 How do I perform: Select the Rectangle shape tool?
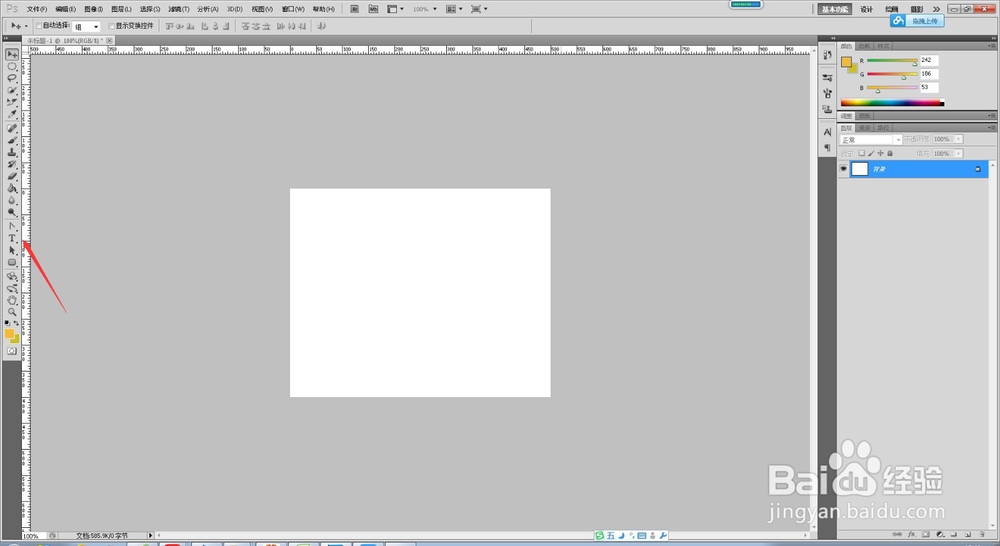12,263
